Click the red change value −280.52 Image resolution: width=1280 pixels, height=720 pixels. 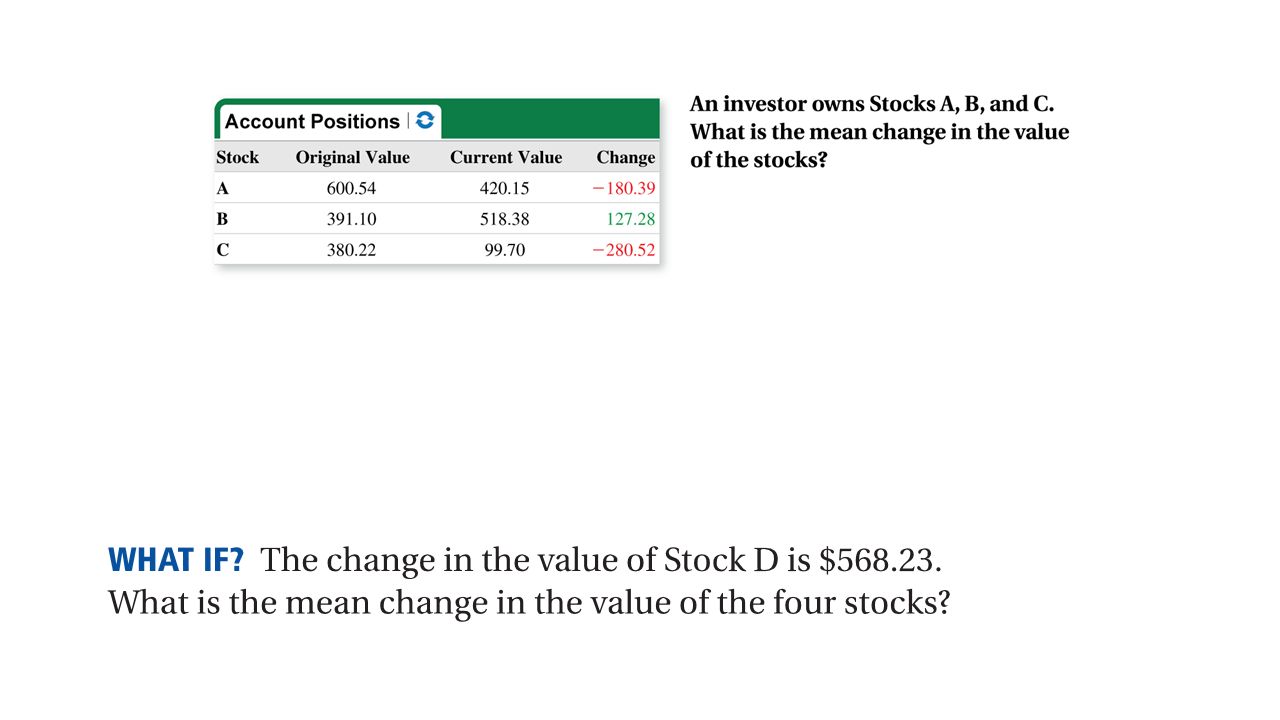coord(624,250)
